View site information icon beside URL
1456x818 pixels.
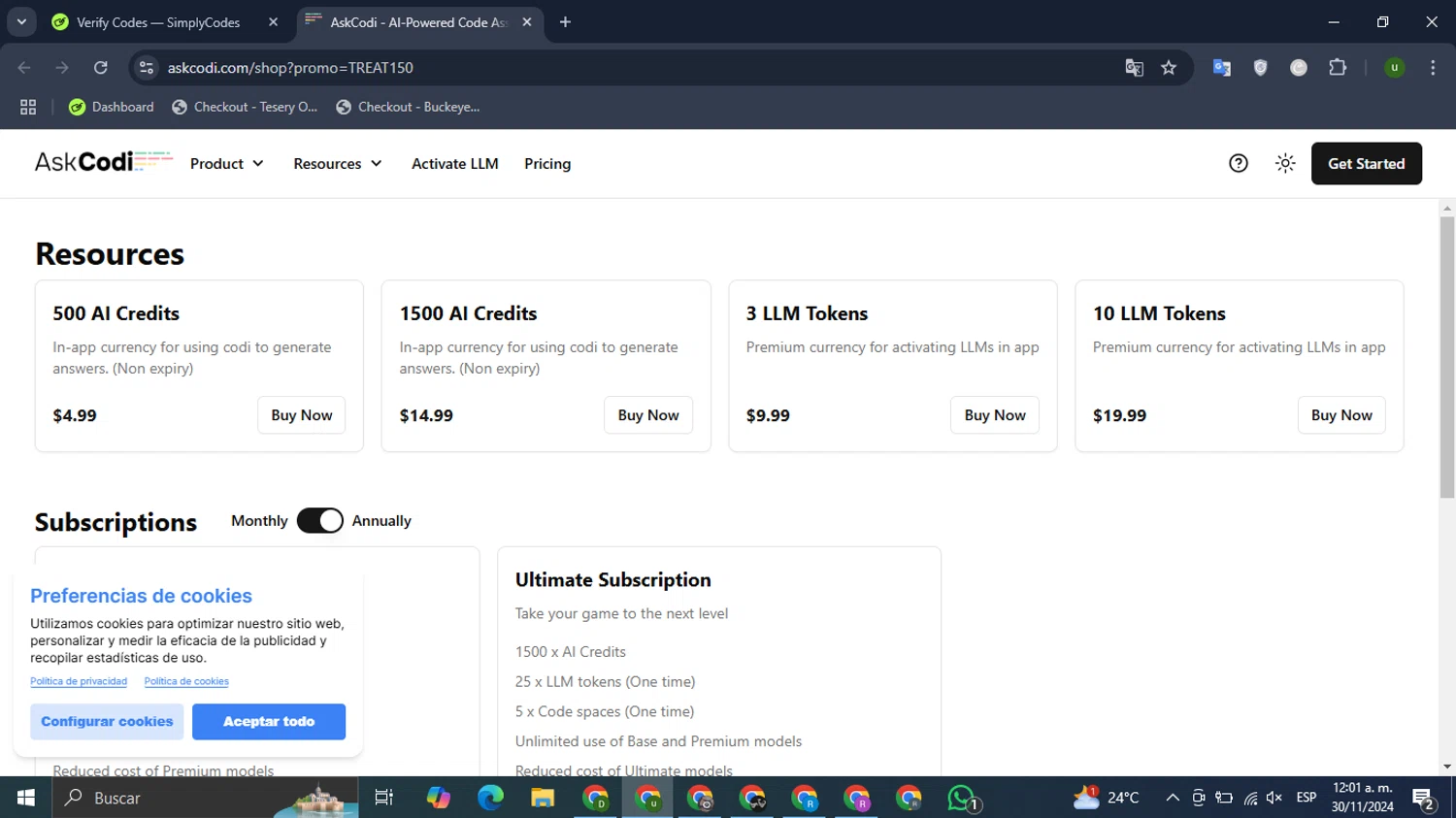pyautogui.click(x=147, y=67)
